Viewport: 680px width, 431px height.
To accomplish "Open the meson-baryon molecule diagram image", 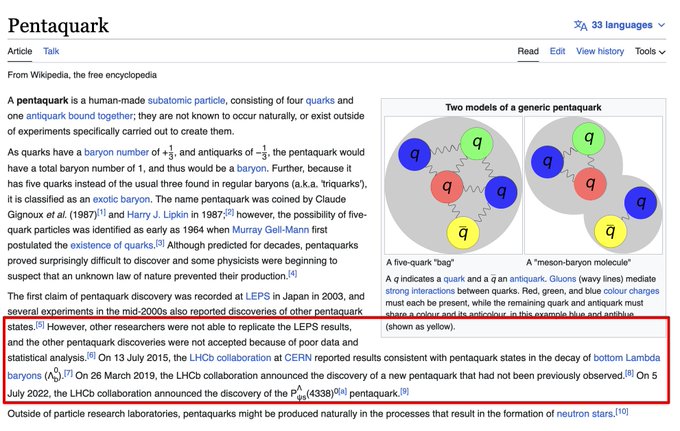I will [593, 185].
